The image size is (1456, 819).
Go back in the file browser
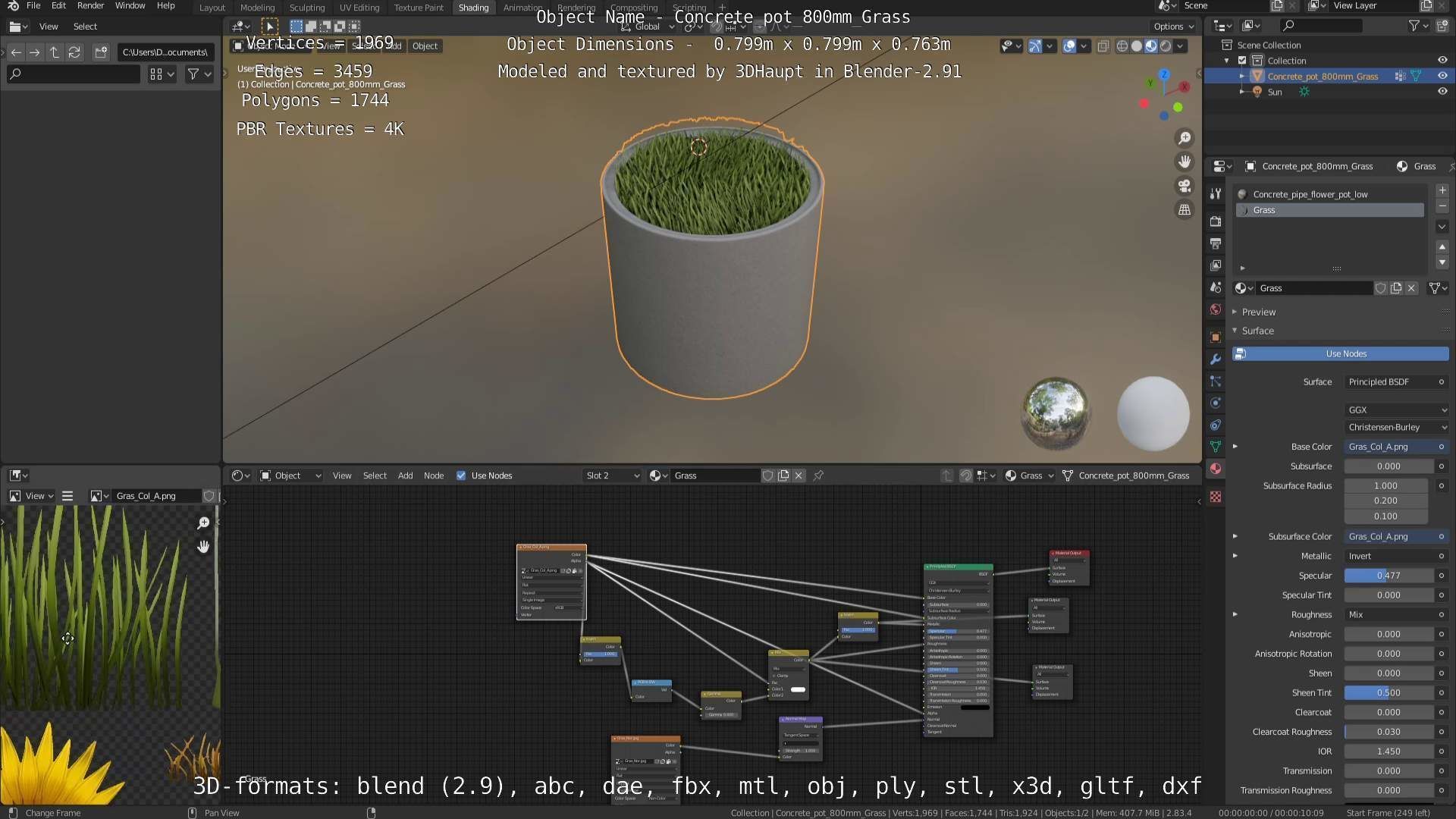pos(16,52)
